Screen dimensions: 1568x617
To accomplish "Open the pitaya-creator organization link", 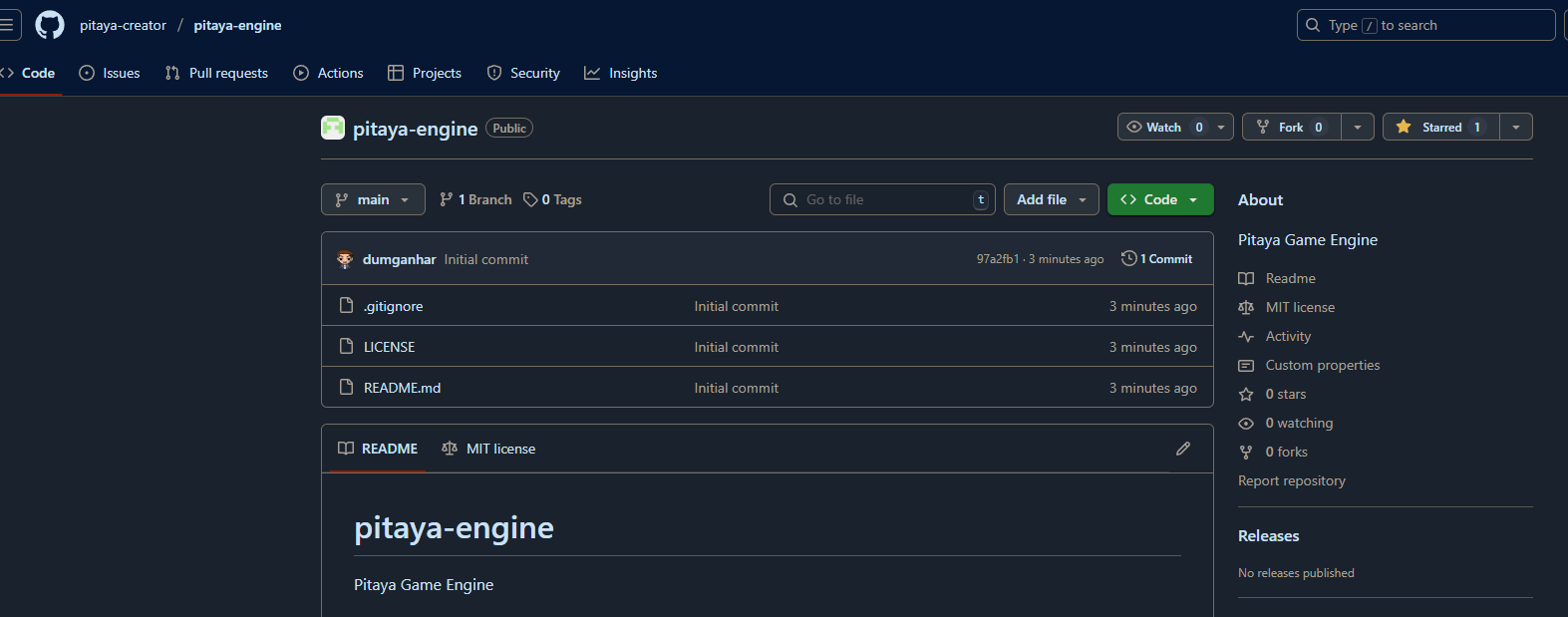I will point(123,25).
